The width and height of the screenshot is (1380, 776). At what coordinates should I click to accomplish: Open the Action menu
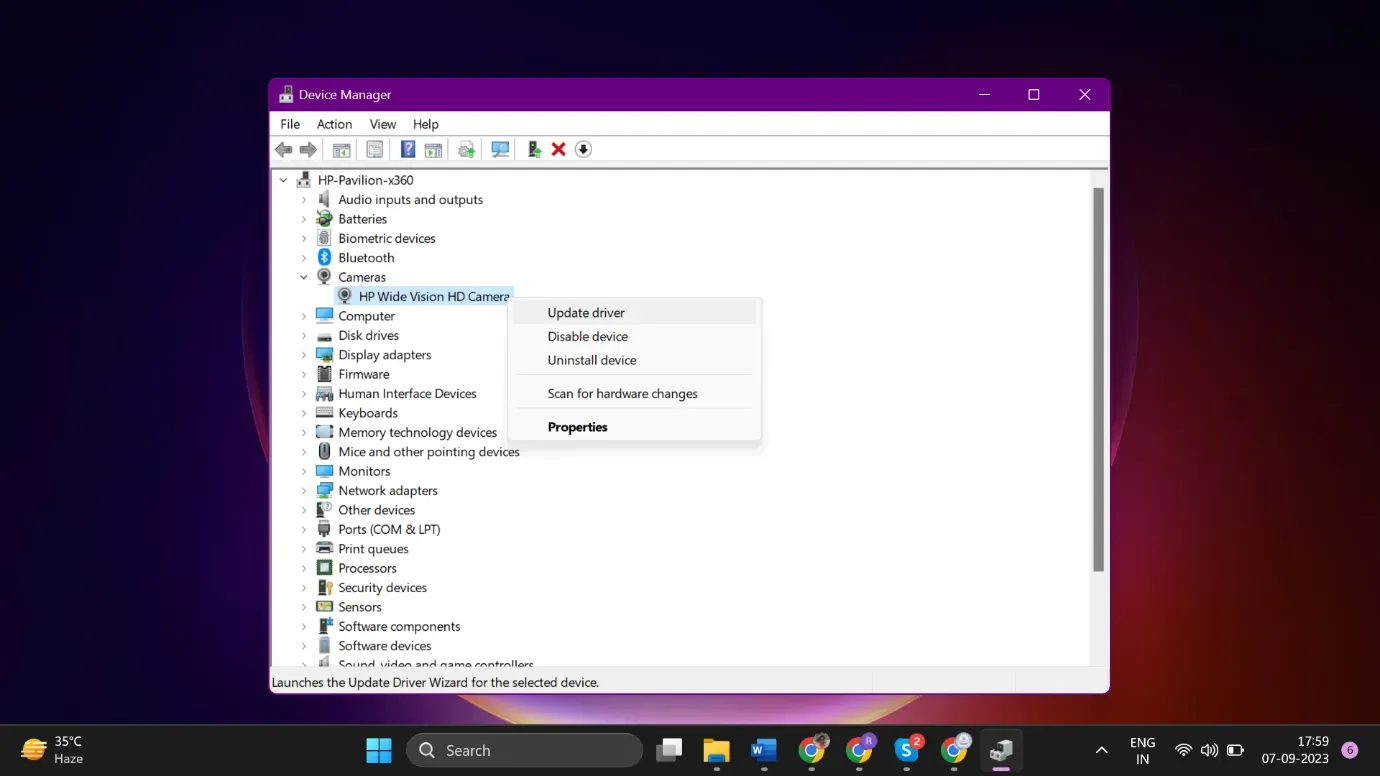click(334, 124)
